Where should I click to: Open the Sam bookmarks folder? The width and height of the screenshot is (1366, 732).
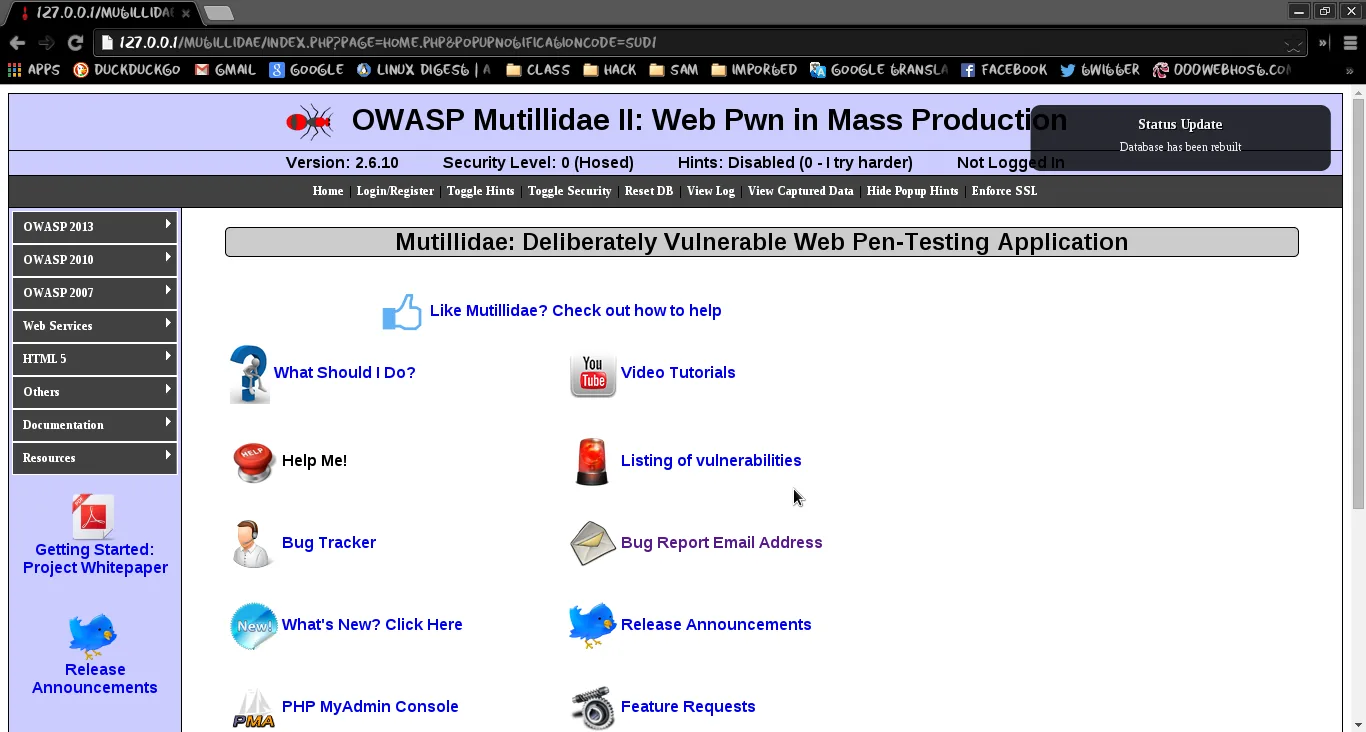674,70
